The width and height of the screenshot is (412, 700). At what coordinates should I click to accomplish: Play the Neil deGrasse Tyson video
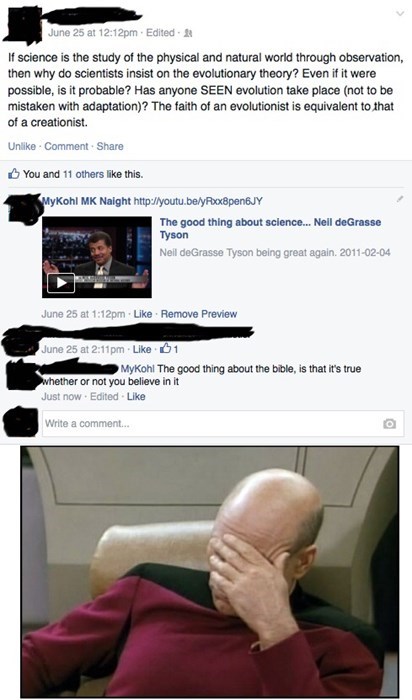click(x=61, y=283)
